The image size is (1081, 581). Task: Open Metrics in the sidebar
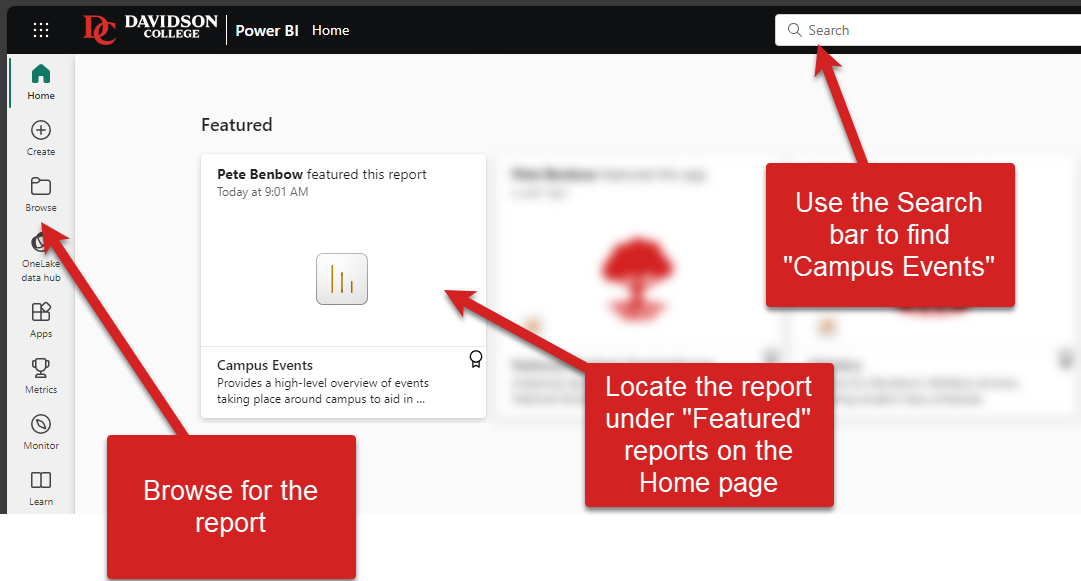coord(41,376)
